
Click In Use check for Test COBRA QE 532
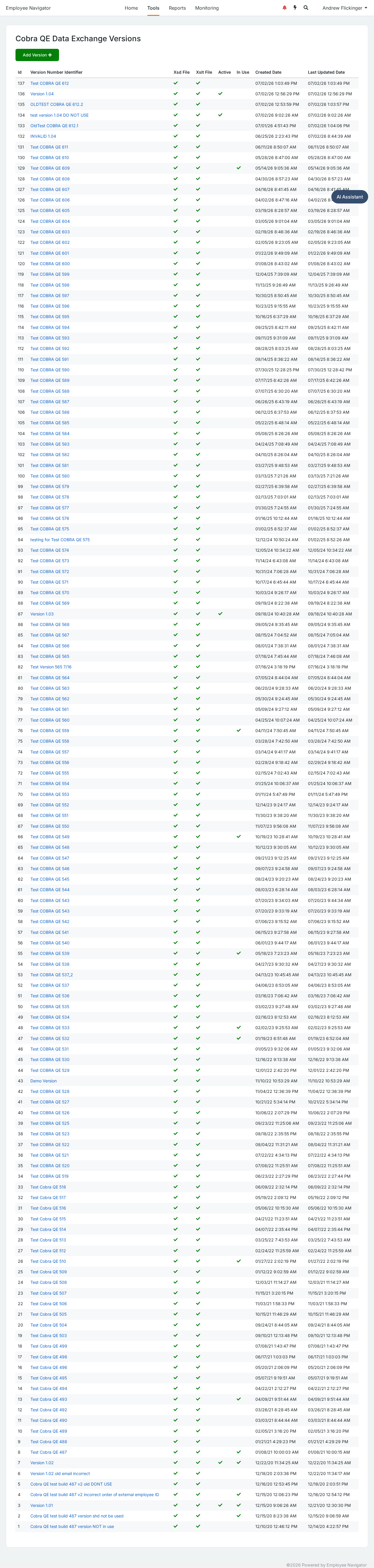coord(238,1039)
